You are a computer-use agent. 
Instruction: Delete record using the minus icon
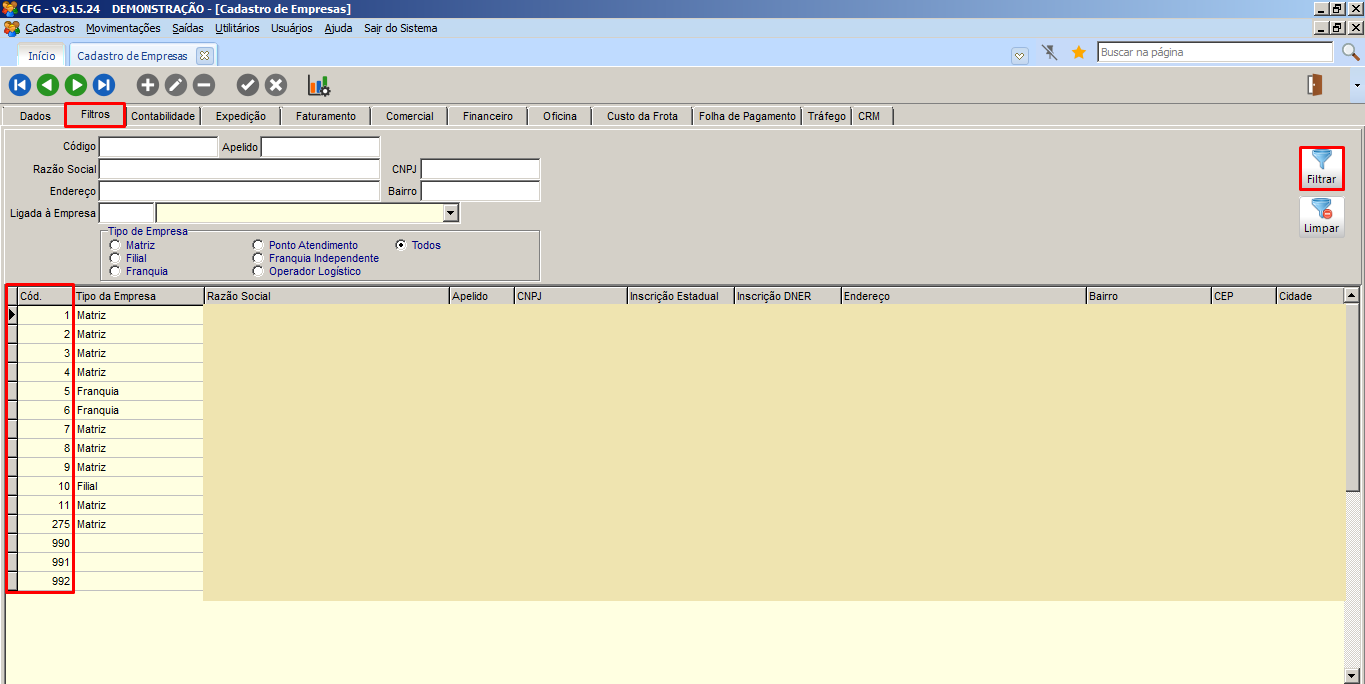pos(203,85)
